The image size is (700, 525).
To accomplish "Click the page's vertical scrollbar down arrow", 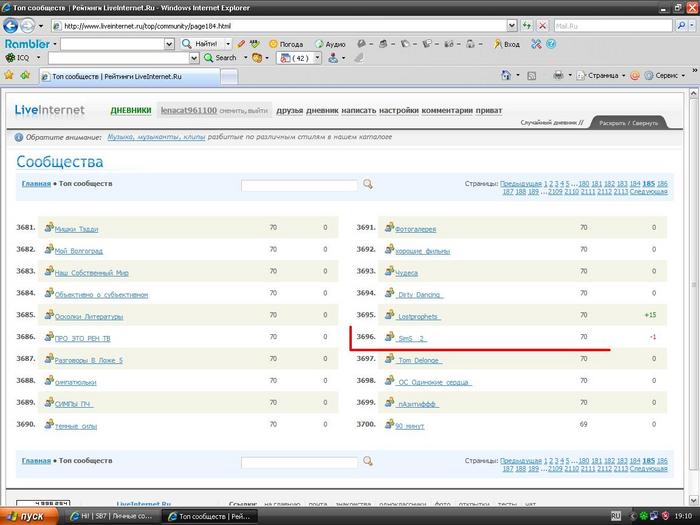I will (x=693, y=500).
